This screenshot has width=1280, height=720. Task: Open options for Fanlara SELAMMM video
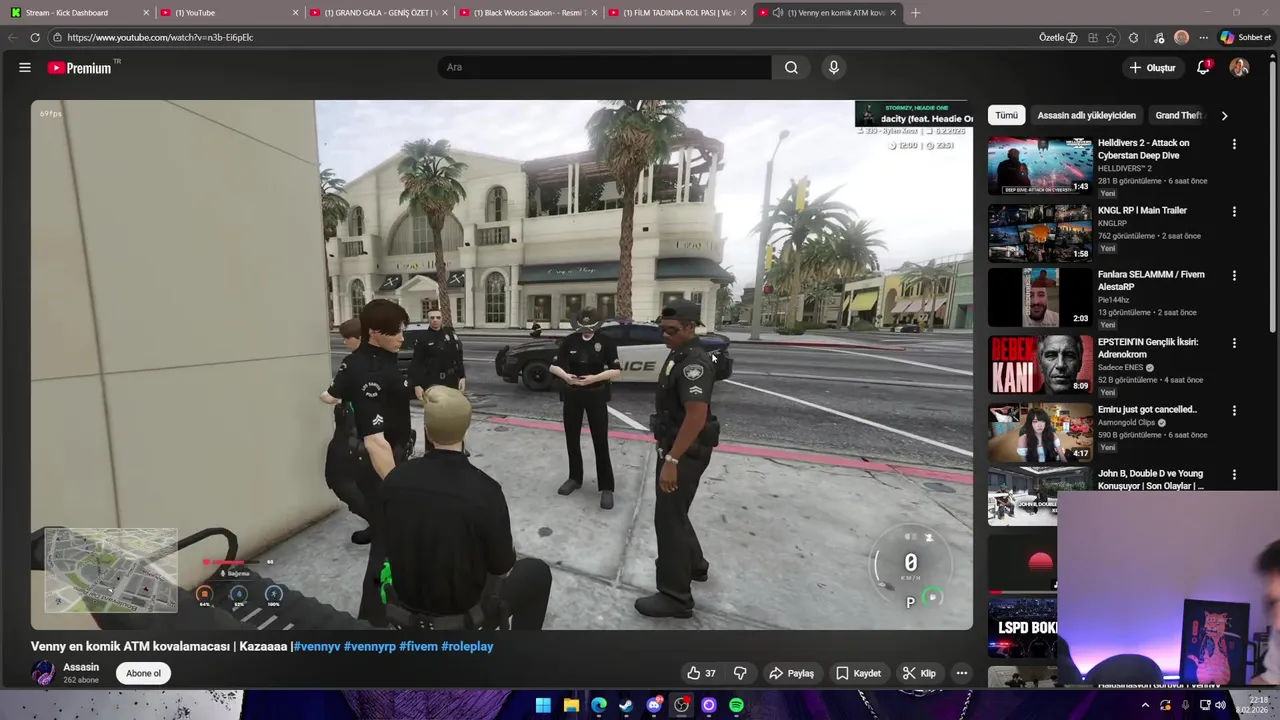pyautogui.click(x=1234, y=275)
